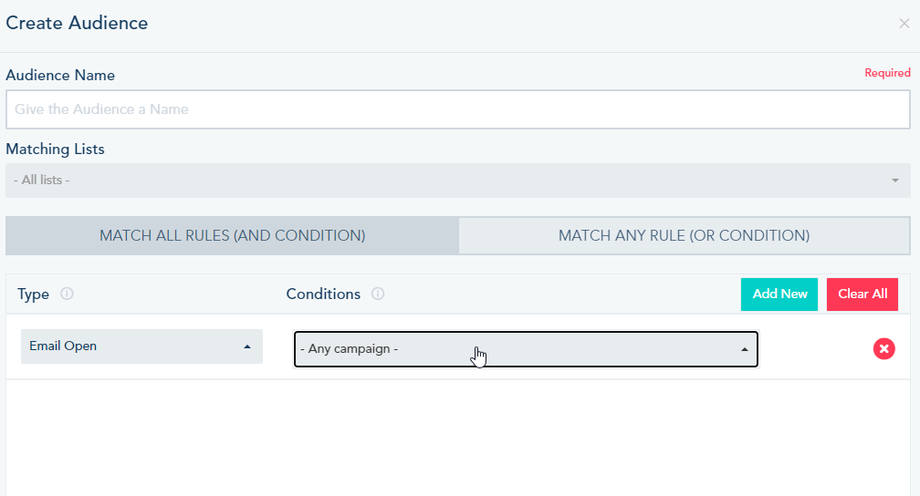Click the Audience Name label
This screenshot has height=496, width=920.
pyautogui.click(x=60, y=75)
